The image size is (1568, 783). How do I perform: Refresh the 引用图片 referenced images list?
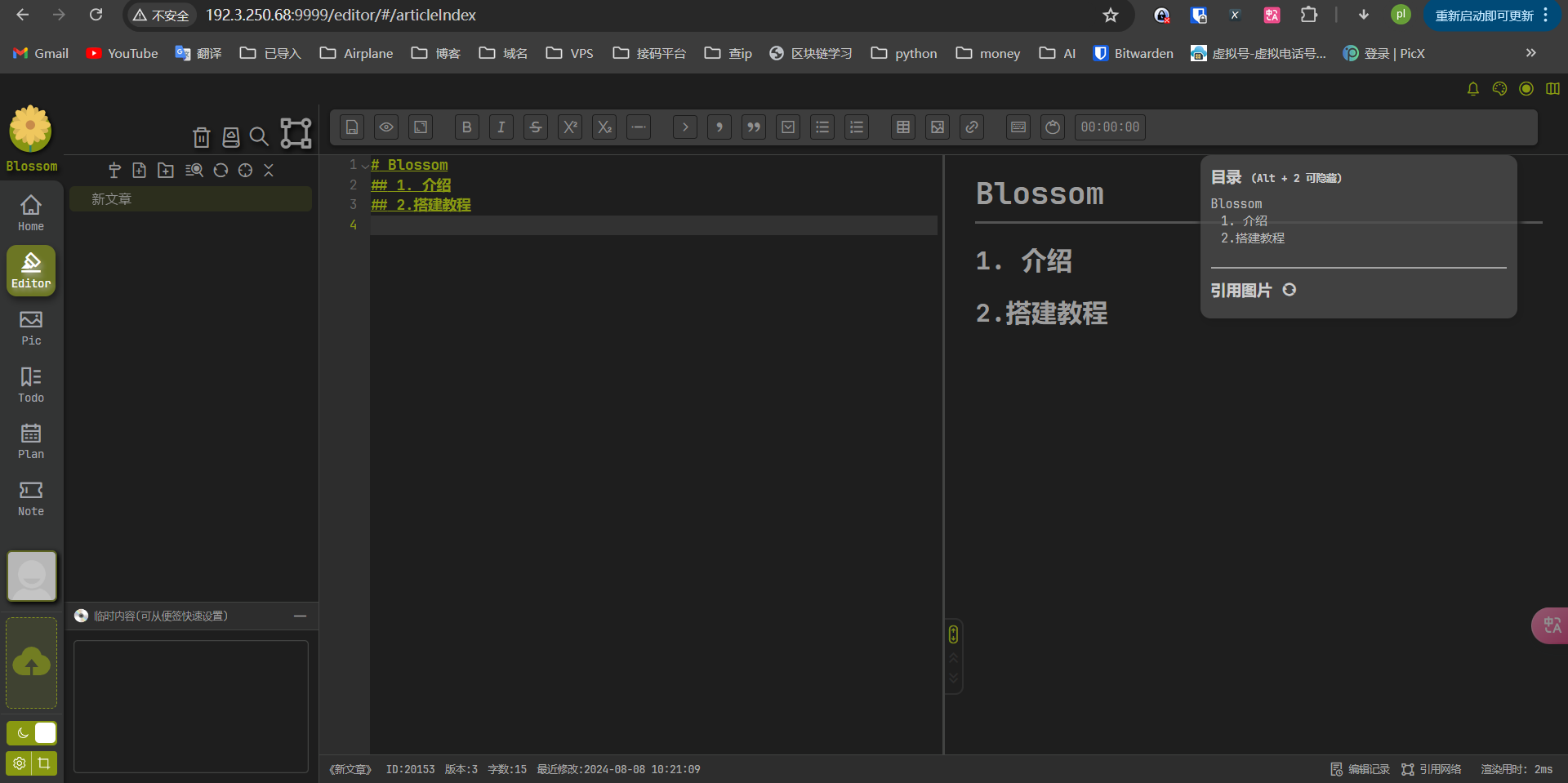[1289, 290]
